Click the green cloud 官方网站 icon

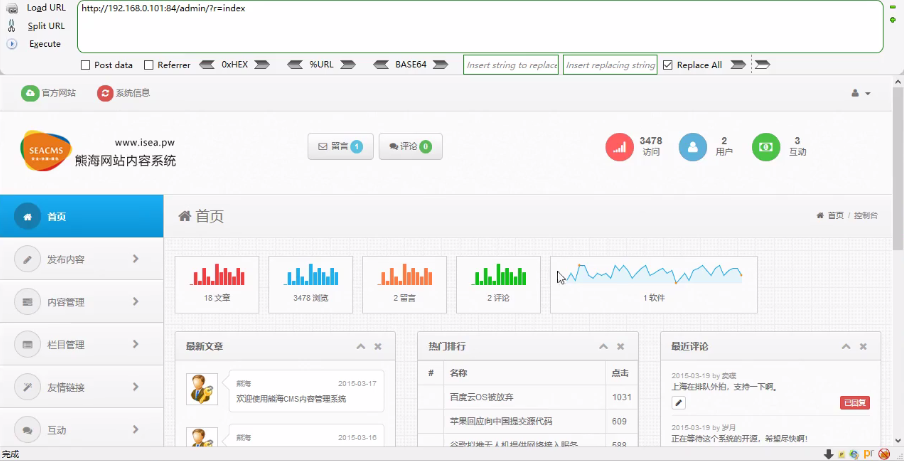point(30,93)
